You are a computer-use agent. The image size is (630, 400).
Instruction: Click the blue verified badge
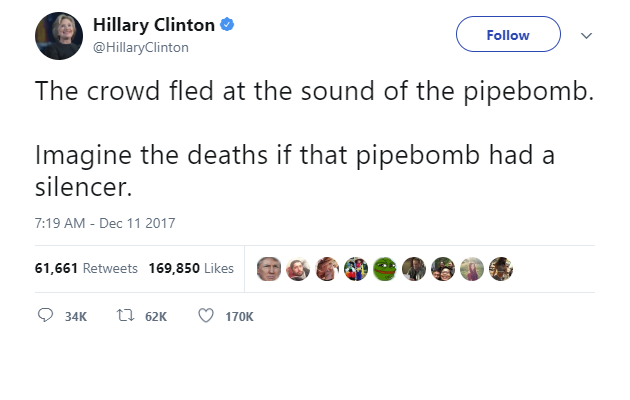(227, 25)
